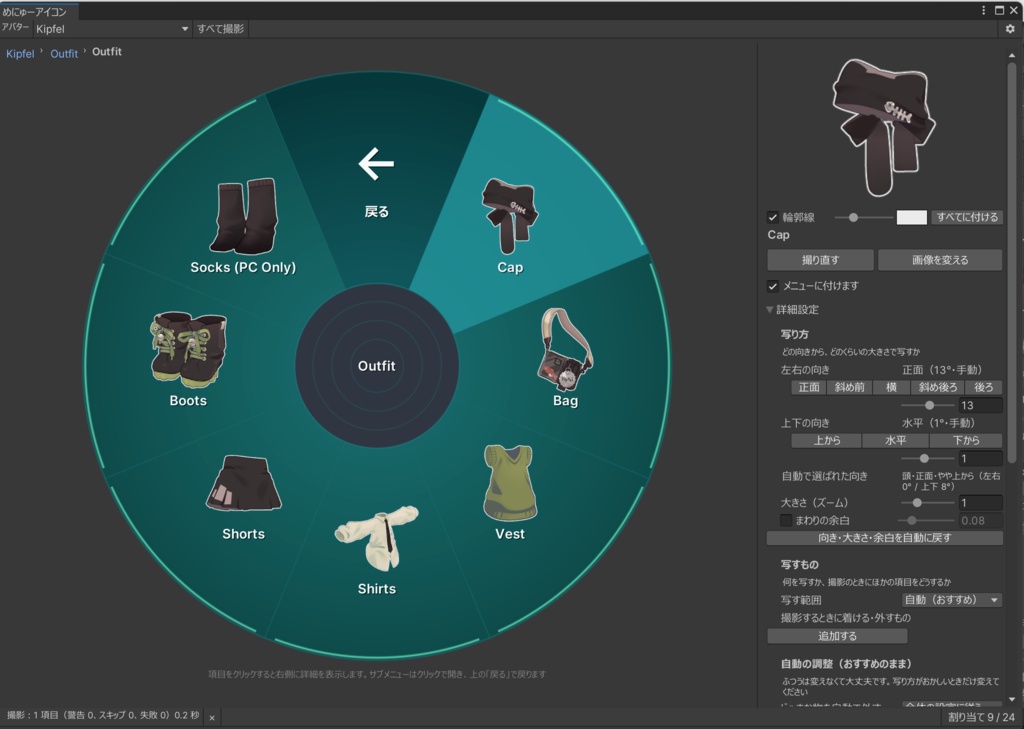Go to first Outfit breadcrumb link

pyautogui.click(x=64, y=54)
